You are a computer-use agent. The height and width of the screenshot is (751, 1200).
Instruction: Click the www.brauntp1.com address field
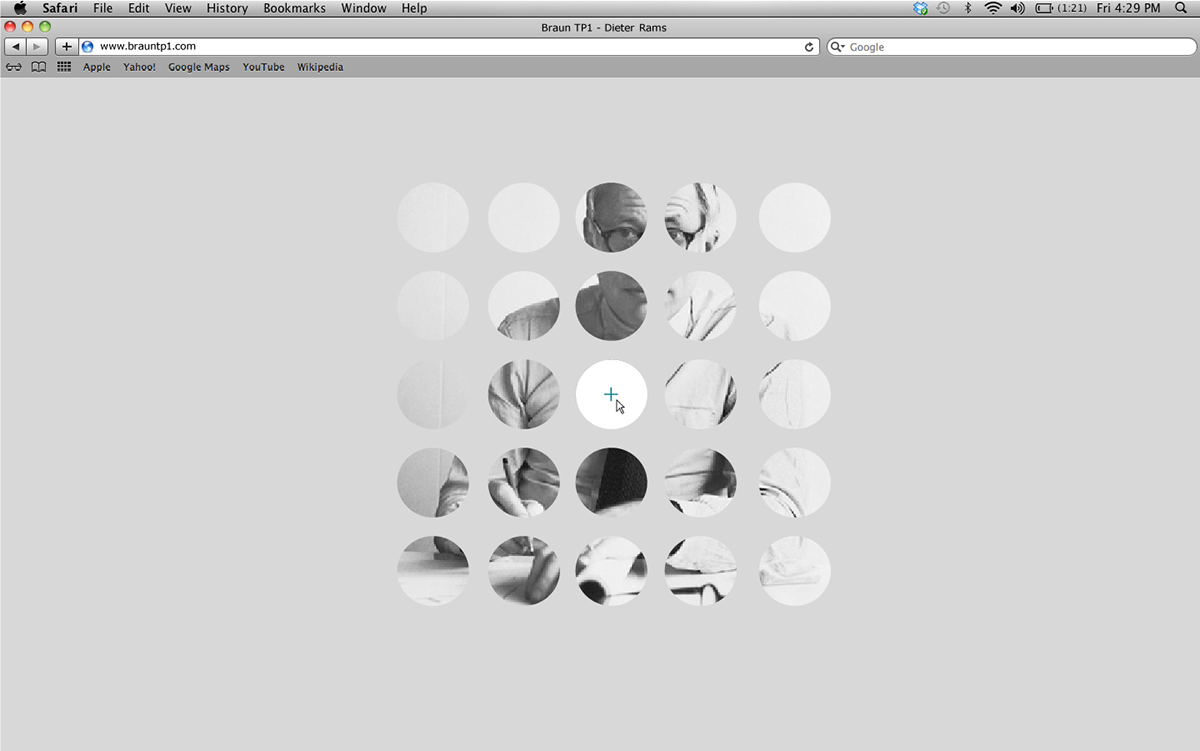point(449,47)
